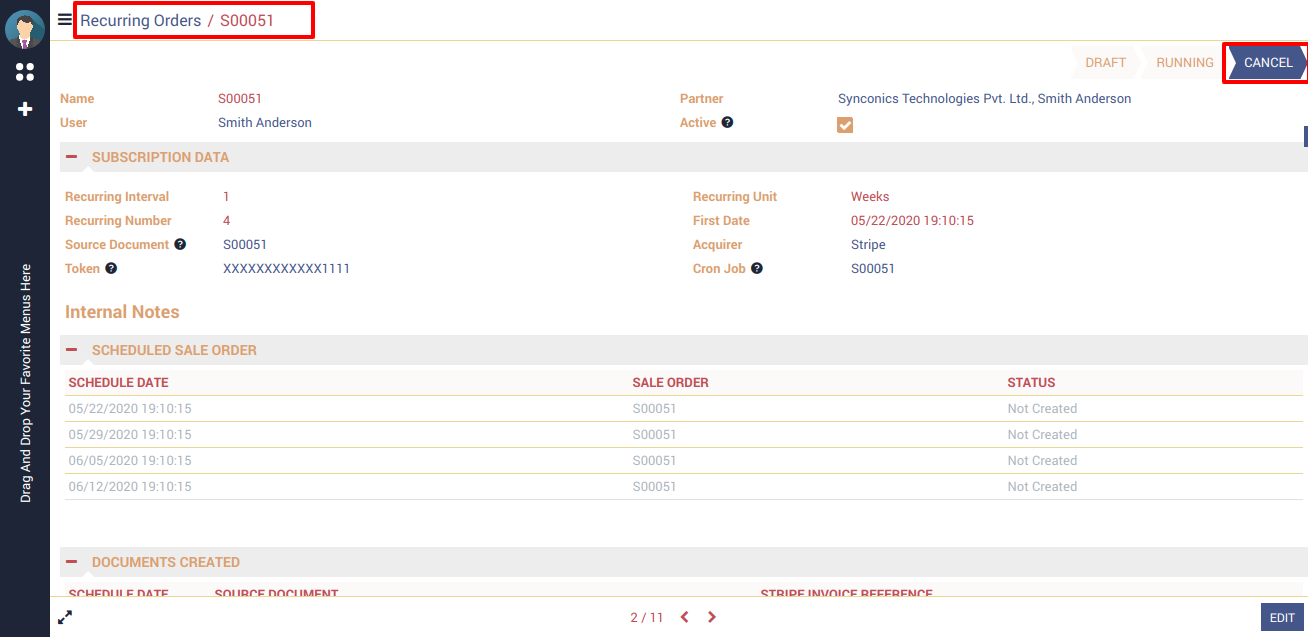Viewport: 1308px width, 637px height.
Task: Click the Cron Job help icon
Action: pos(757,268)
